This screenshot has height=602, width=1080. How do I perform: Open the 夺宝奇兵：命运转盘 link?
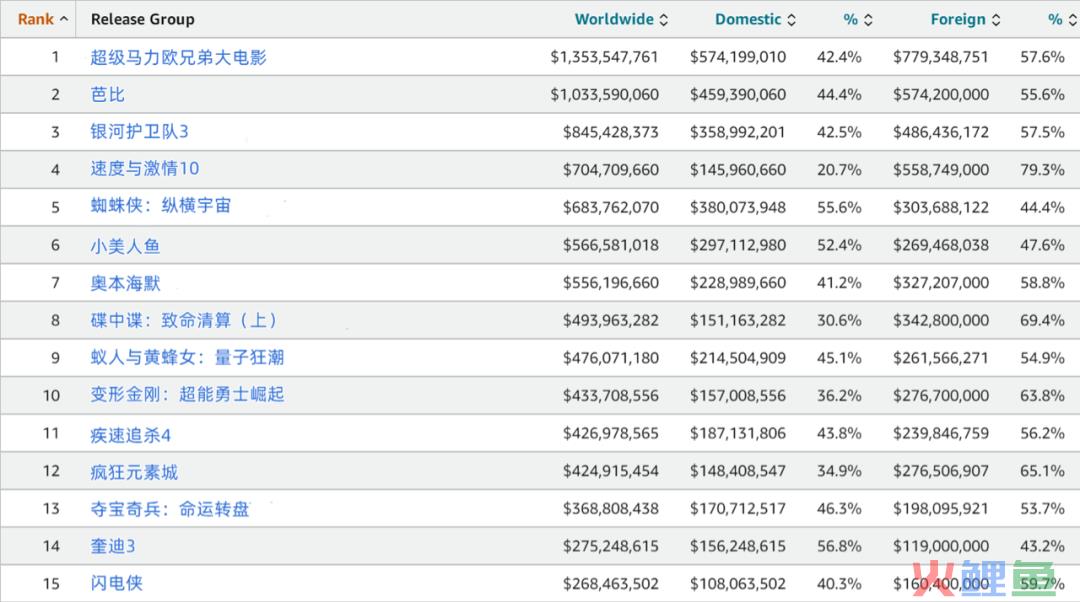(170, 510)
